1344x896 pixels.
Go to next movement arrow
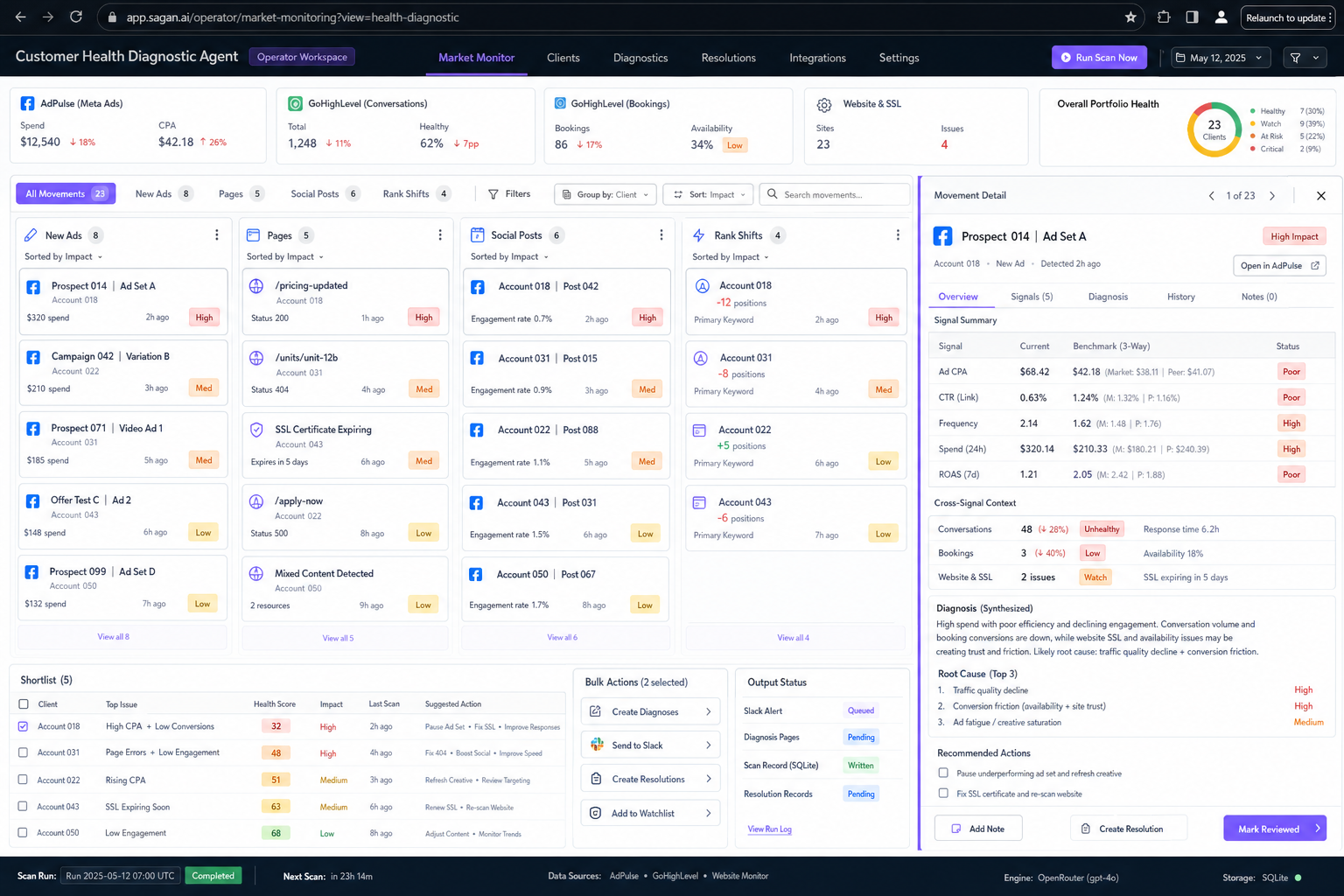[1272, 195]
